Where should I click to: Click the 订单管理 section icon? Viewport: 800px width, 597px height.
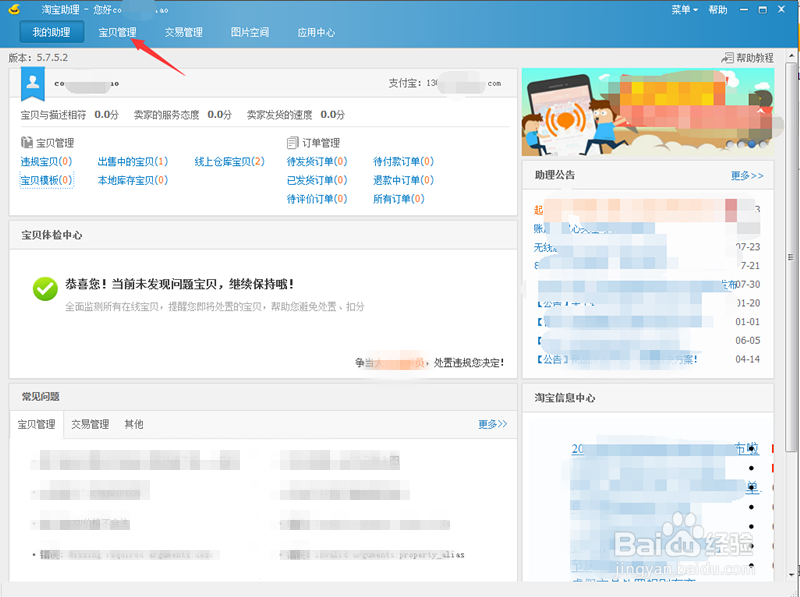[x=292, y=142]
